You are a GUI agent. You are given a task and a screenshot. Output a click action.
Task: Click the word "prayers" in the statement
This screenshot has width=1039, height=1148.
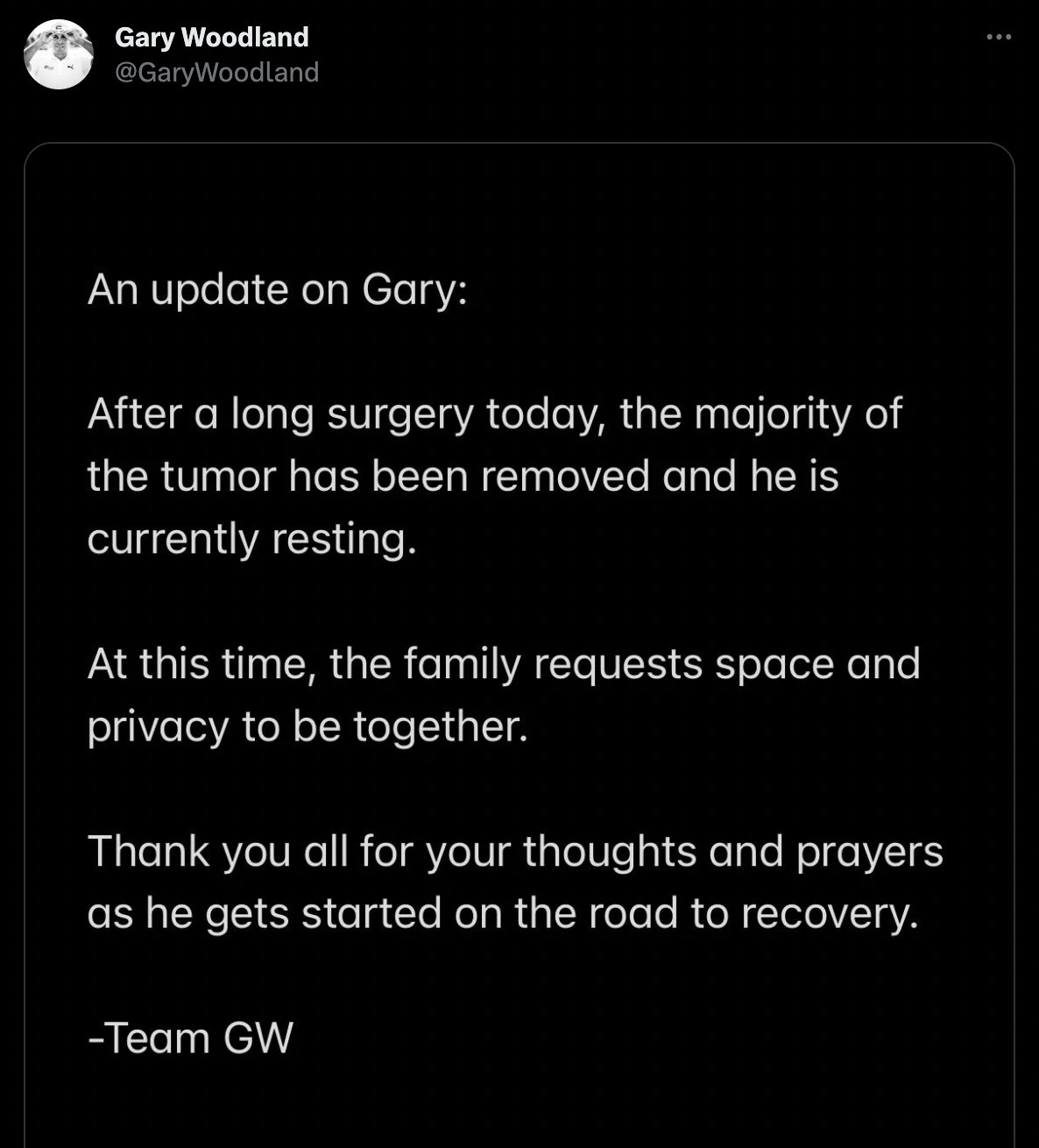(869, 851)
